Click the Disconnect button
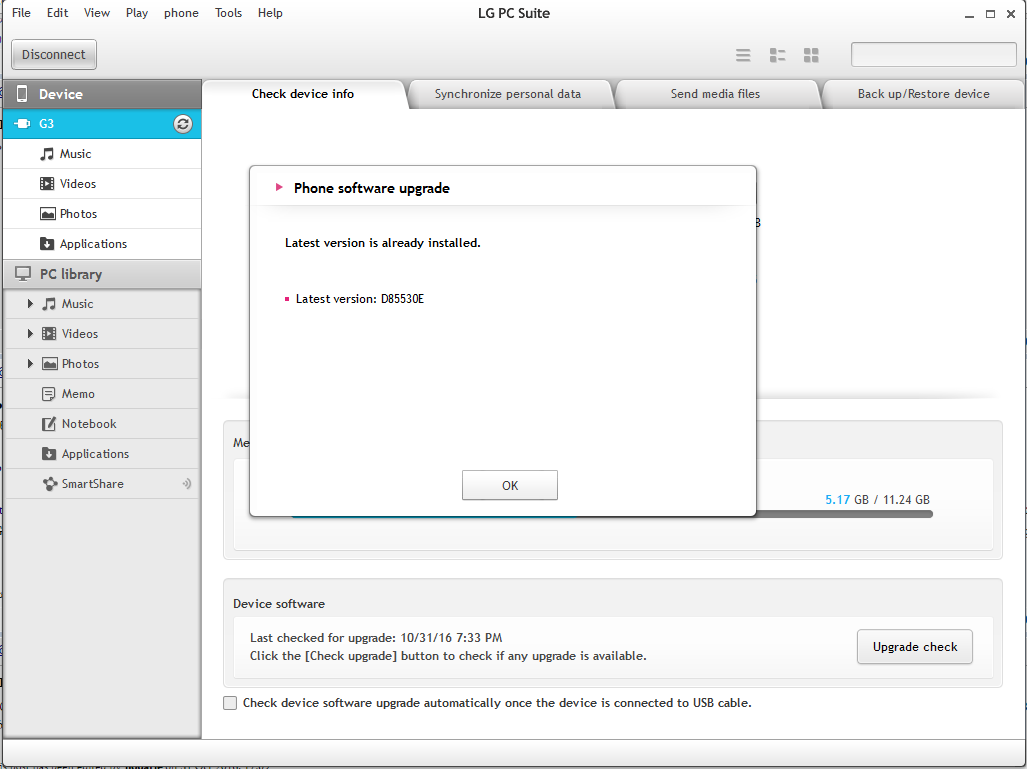Screen dimensions: 1027x769 tap(54, 54)
